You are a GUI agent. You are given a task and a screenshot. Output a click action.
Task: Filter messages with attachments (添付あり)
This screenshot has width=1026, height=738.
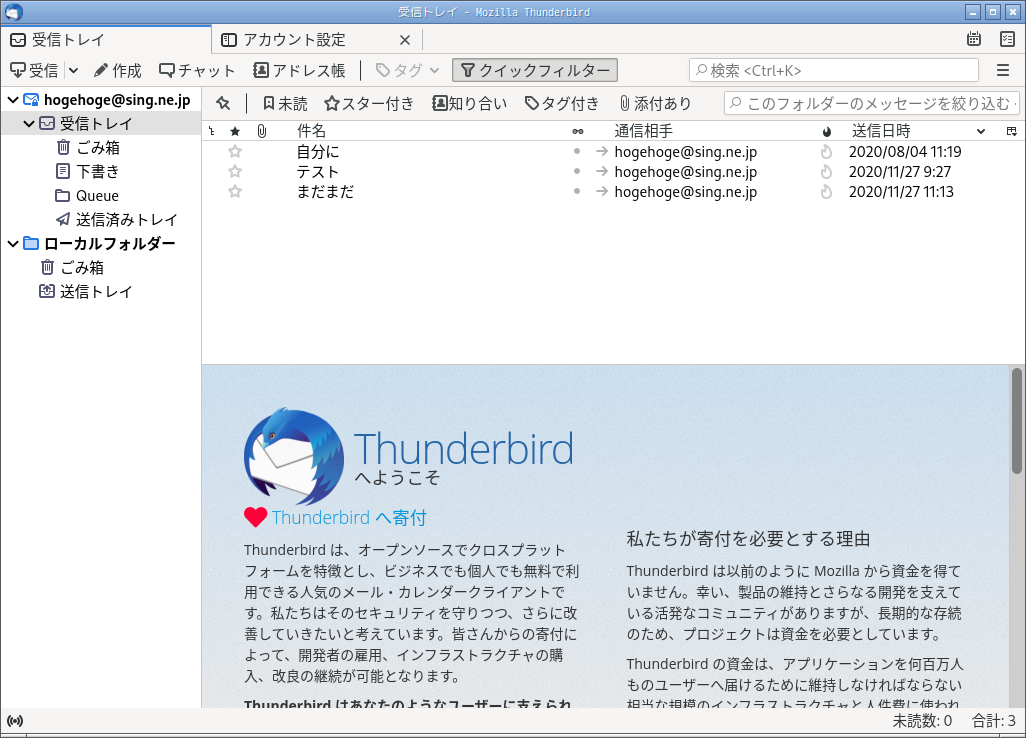[x=655, y=103]
